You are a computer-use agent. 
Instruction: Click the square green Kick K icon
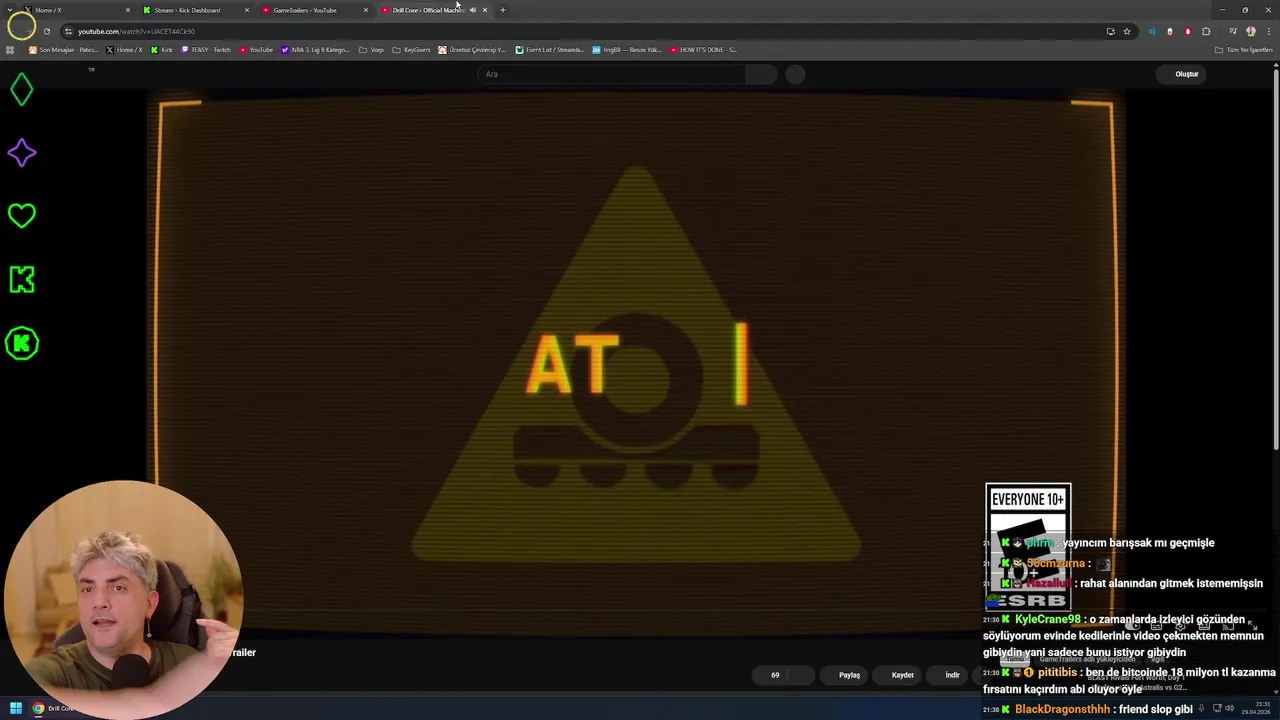coord(21,280)
